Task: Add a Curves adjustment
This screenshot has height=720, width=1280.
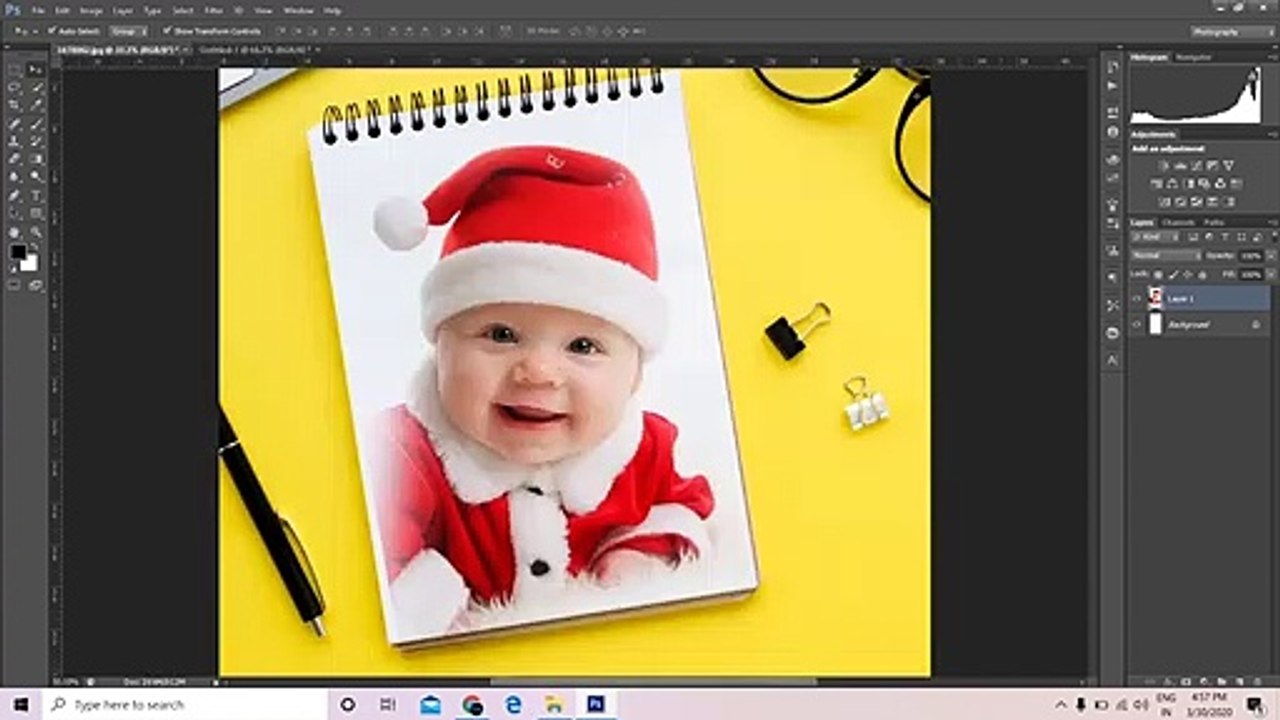Action: point(1196,166)
